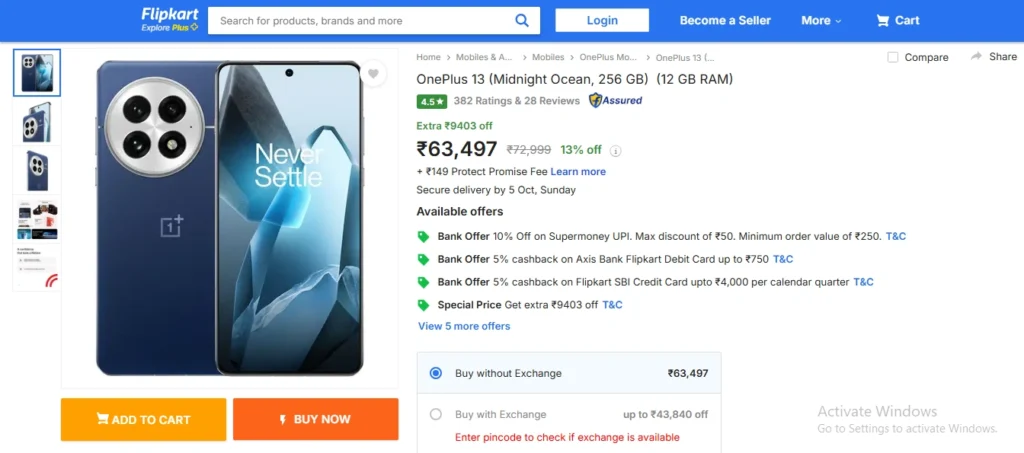
Task: Select Buy without Exchange option
Action: [x=435, y=373]
